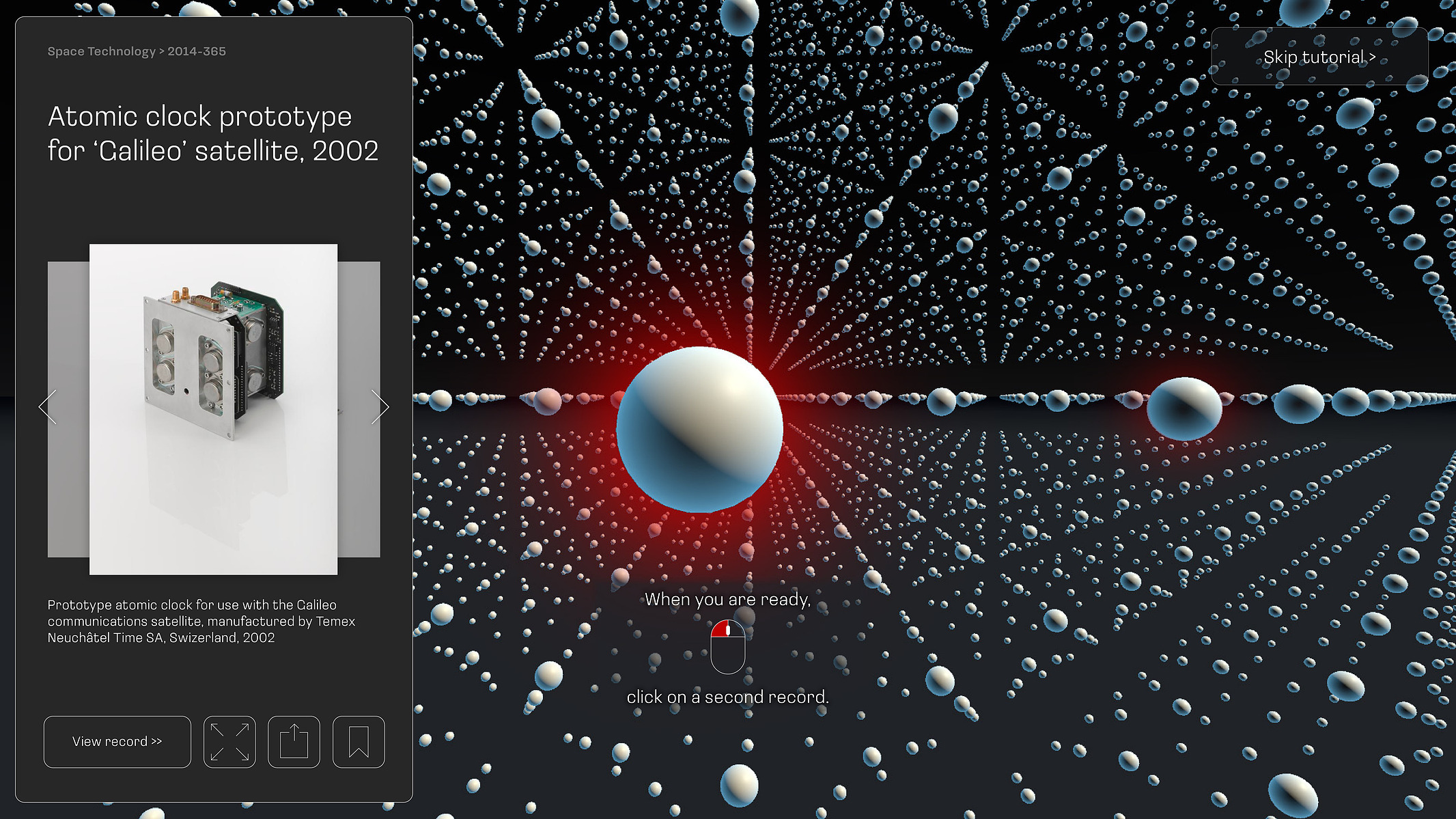Select the large glowing central sphere

[x=699, y=430]
